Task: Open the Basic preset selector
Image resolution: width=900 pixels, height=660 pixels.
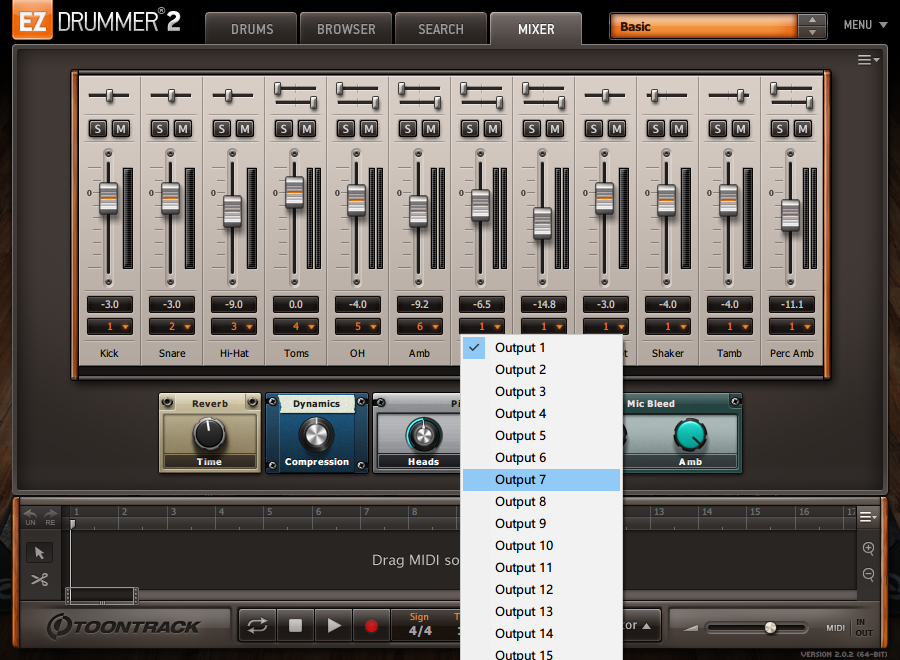Action: pyautogui.click(x=704, y=26)
